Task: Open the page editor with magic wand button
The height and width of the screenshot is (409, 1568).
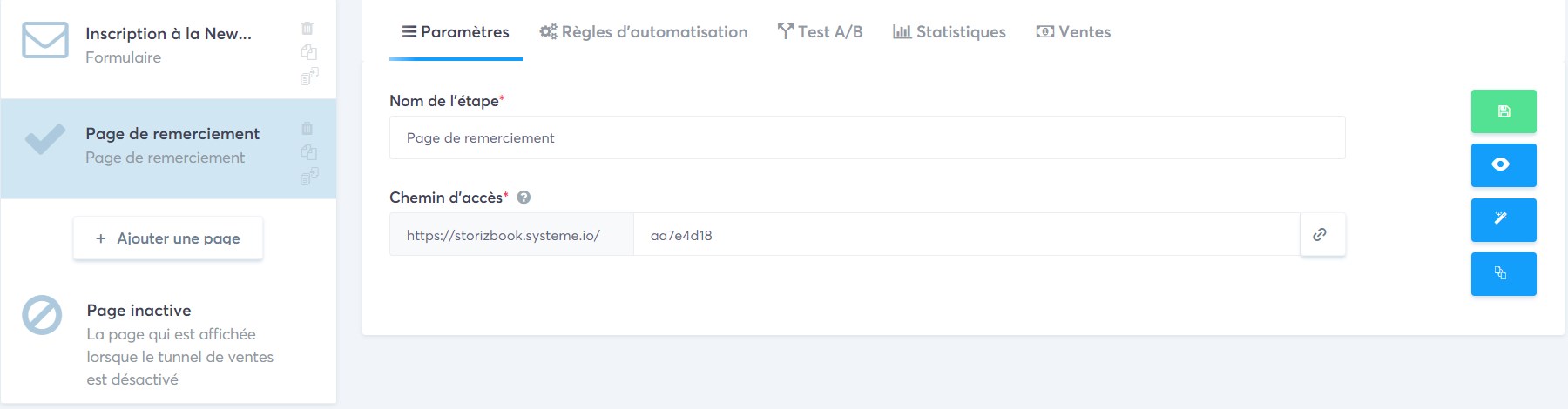Action: [x=1504, y=220]
